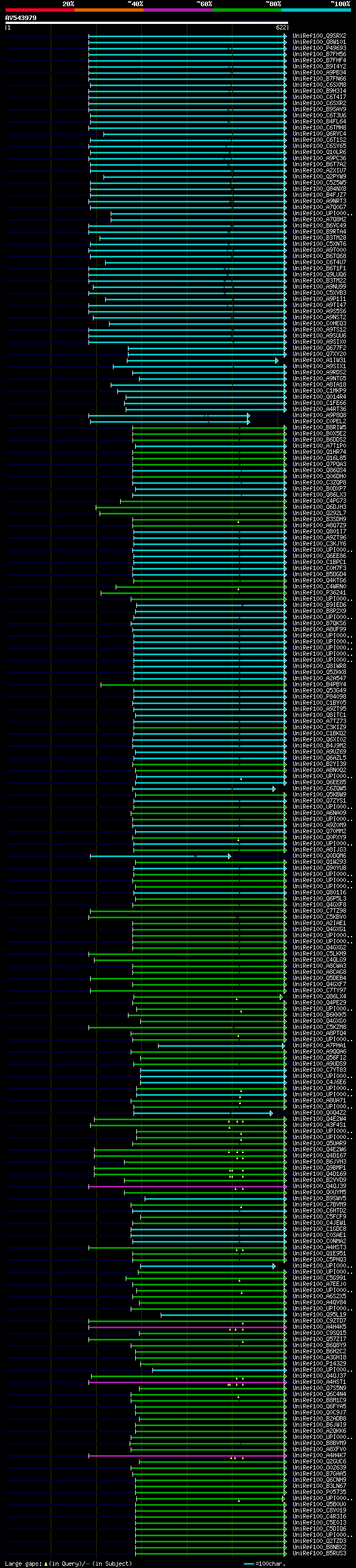The image size is (356, 1568).
Task: Select the UniRef100_B7FH56 label
Action: (x=319, y=54)
